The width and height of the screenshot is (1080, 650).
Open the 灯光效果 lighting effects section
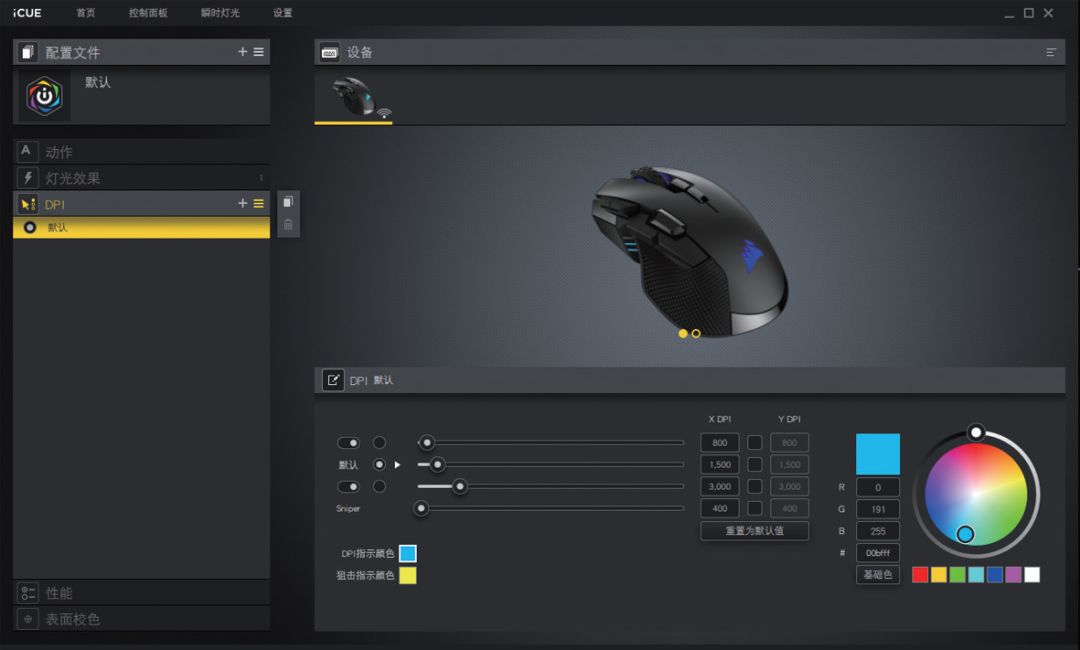pyautogui.click(x=72, y=178)
